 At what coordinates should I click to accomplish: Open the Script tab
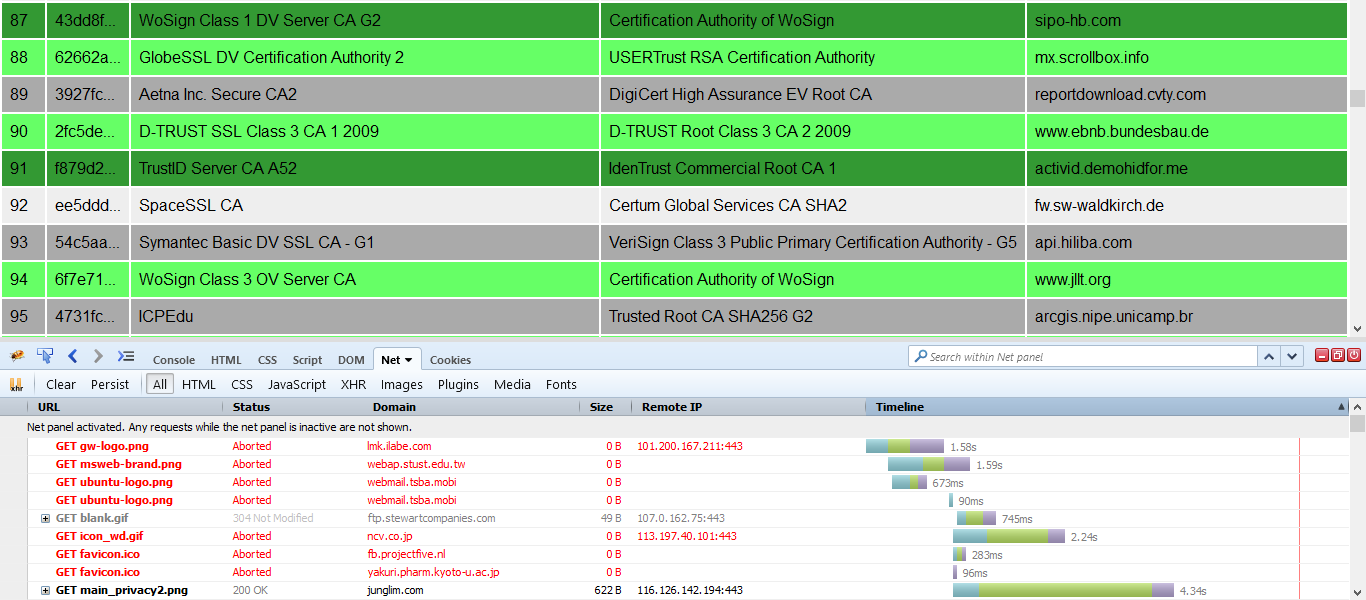point(307,360)
